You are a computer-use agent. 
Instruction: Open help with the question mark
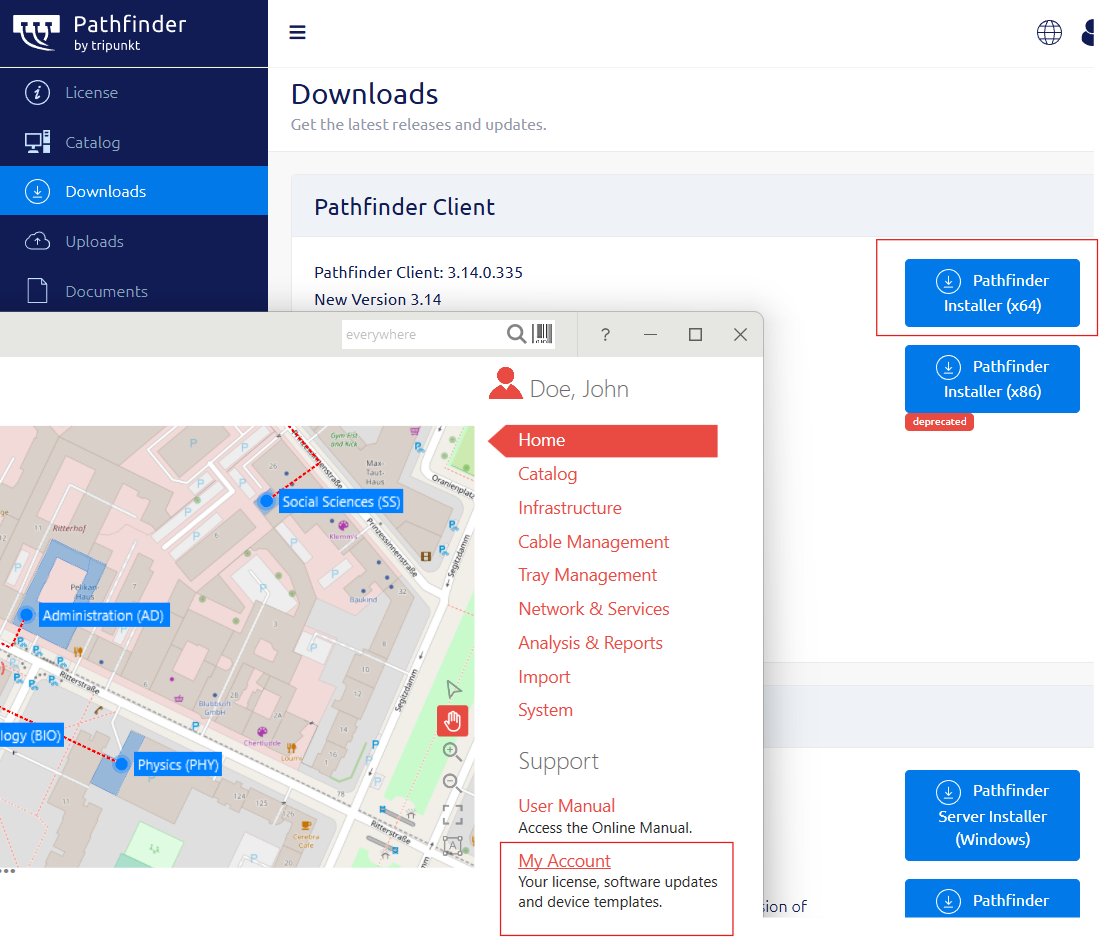(x=605, y=335)
